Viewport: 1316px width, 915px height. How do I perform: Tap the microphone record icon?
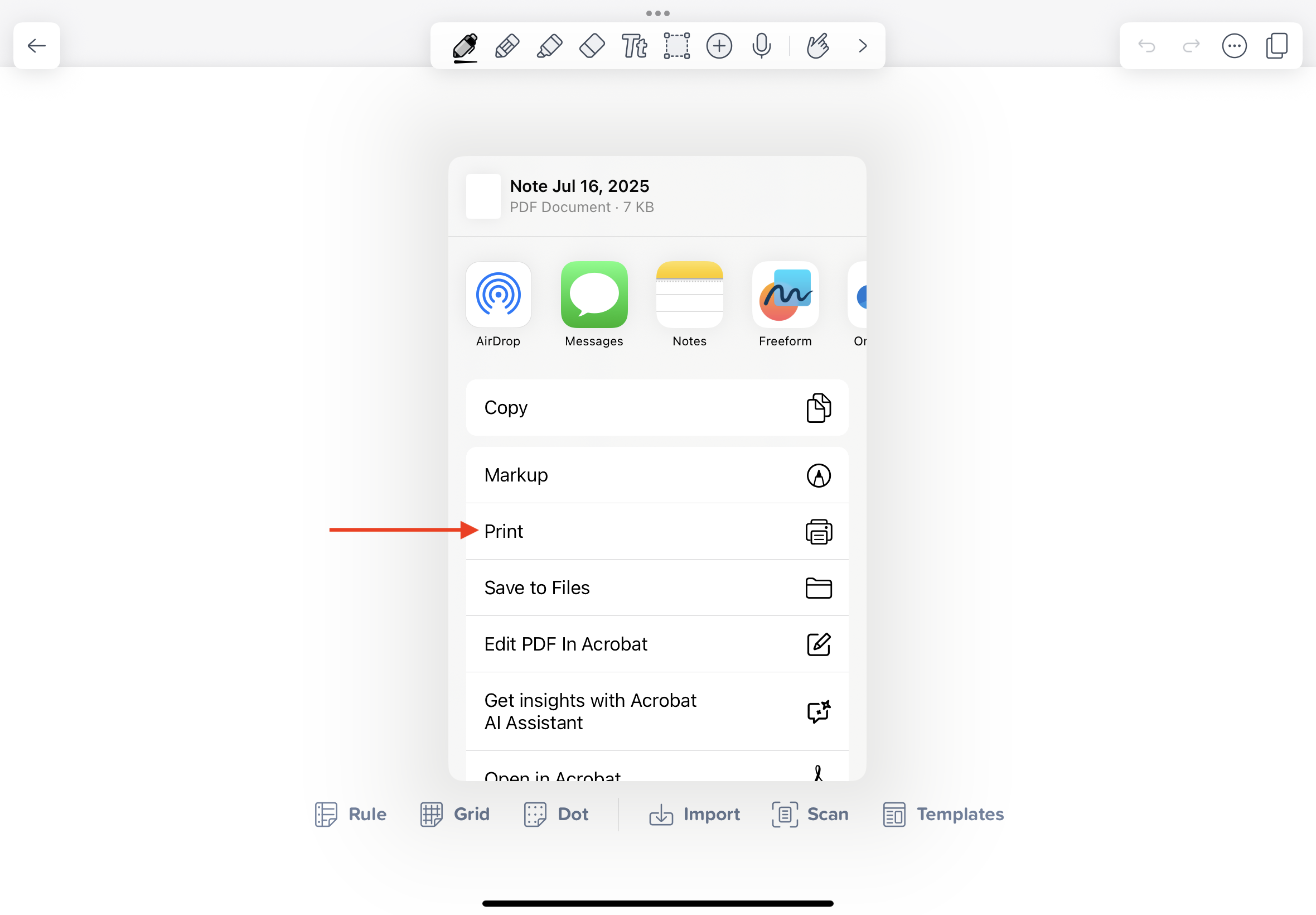tap(761, 46)
